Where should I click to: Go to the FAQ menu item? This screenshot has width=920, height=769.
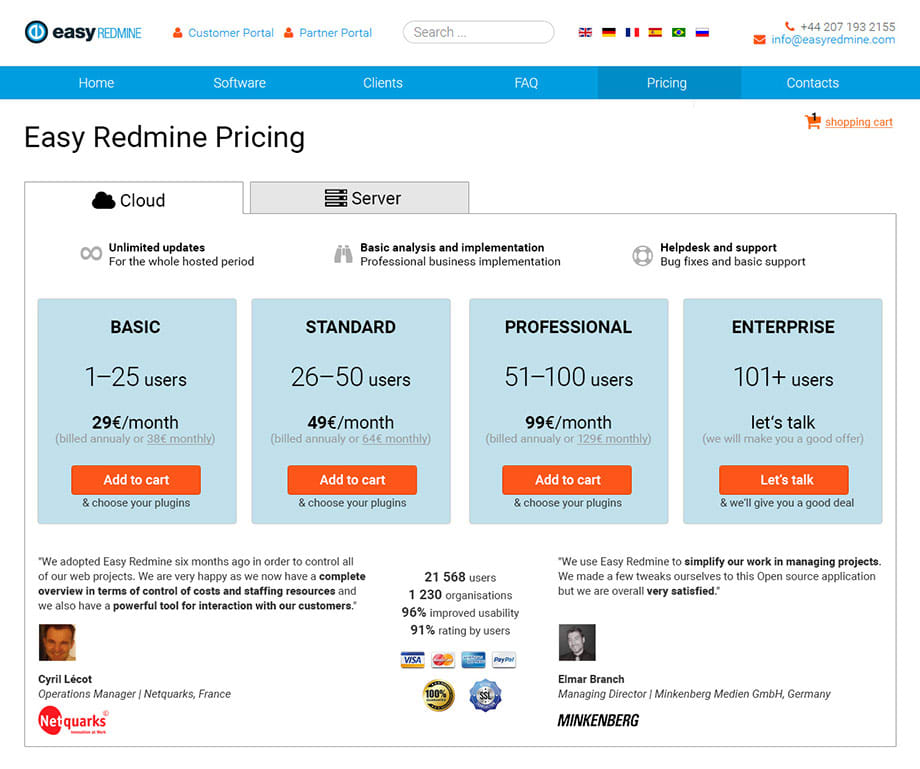526,83
